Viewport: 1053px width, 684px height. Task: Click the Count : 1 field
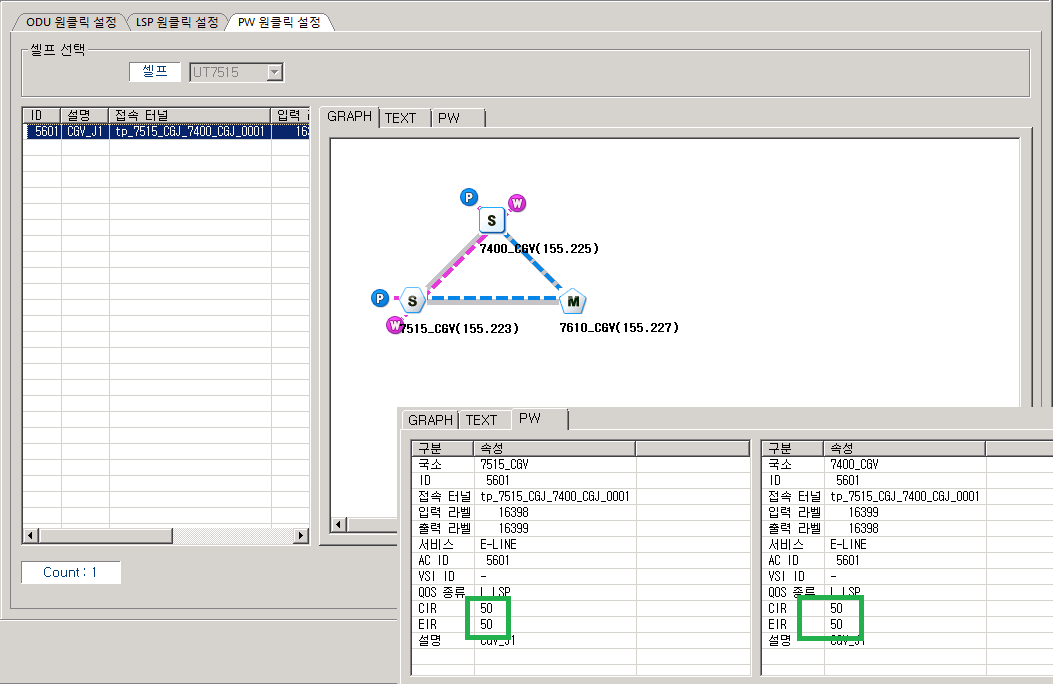71,573
